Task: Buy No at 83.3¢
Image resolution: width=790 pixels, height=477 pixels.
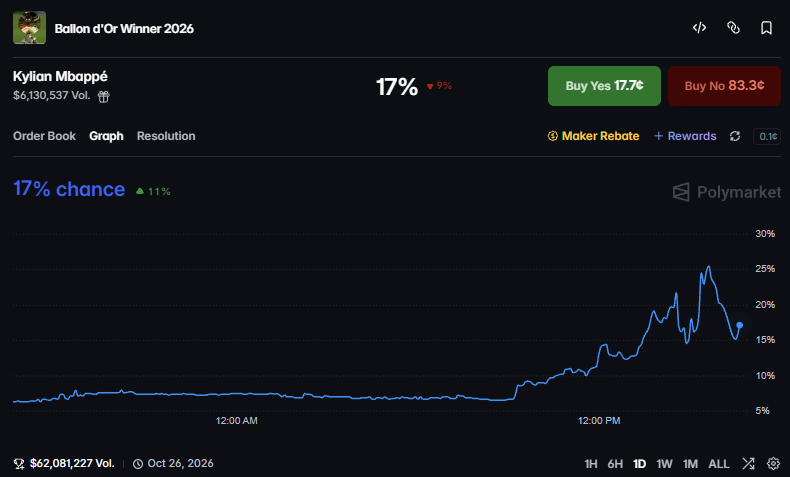Action: coord(724,86)
